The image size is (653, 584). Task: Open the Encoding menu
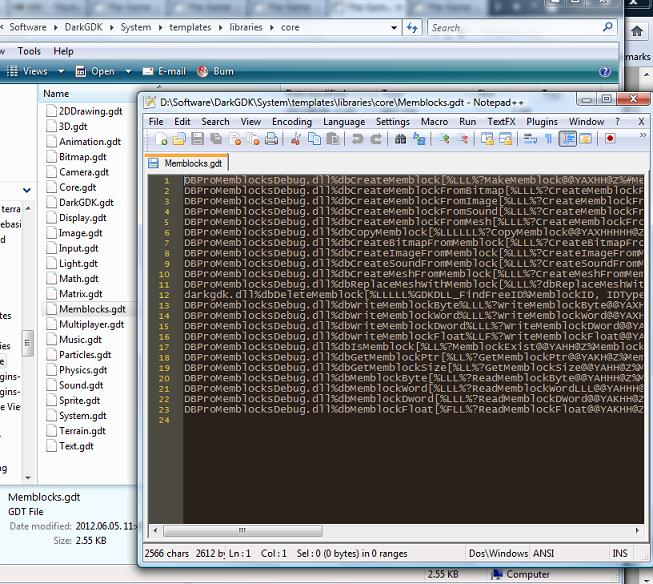click(x=292, y=122)
